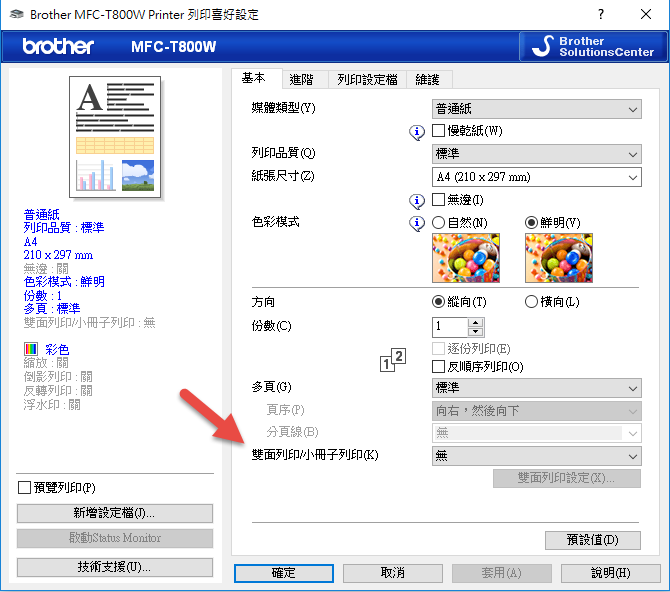Enable 反順序列印 checkbox
The height and width of the screenshot is (592, 670).
pos(438,366)
